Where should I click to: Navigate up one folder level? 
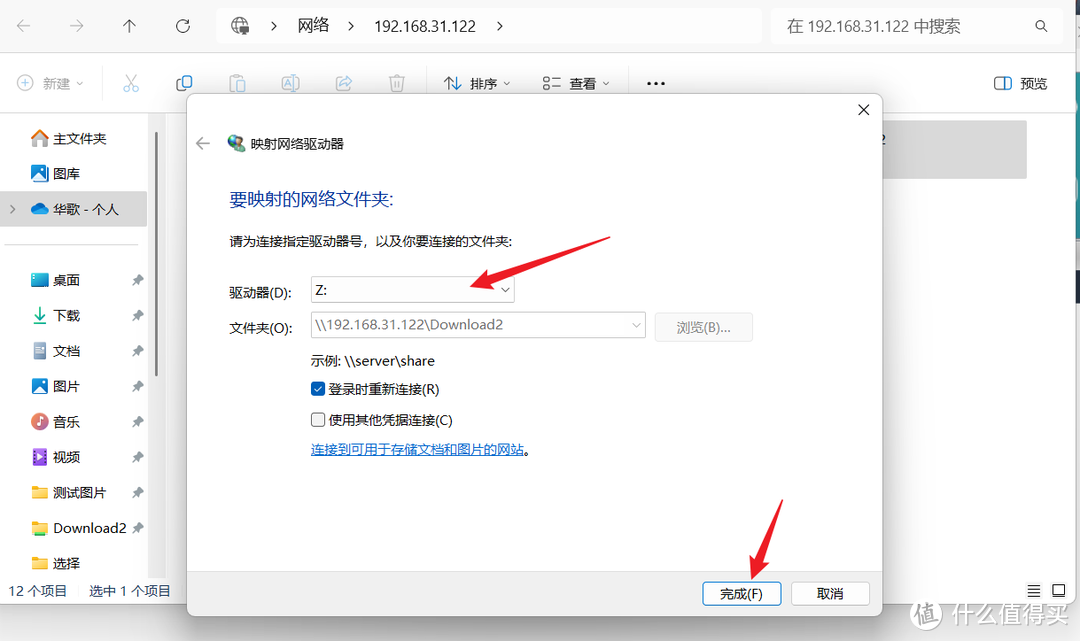tap(129, 26)
